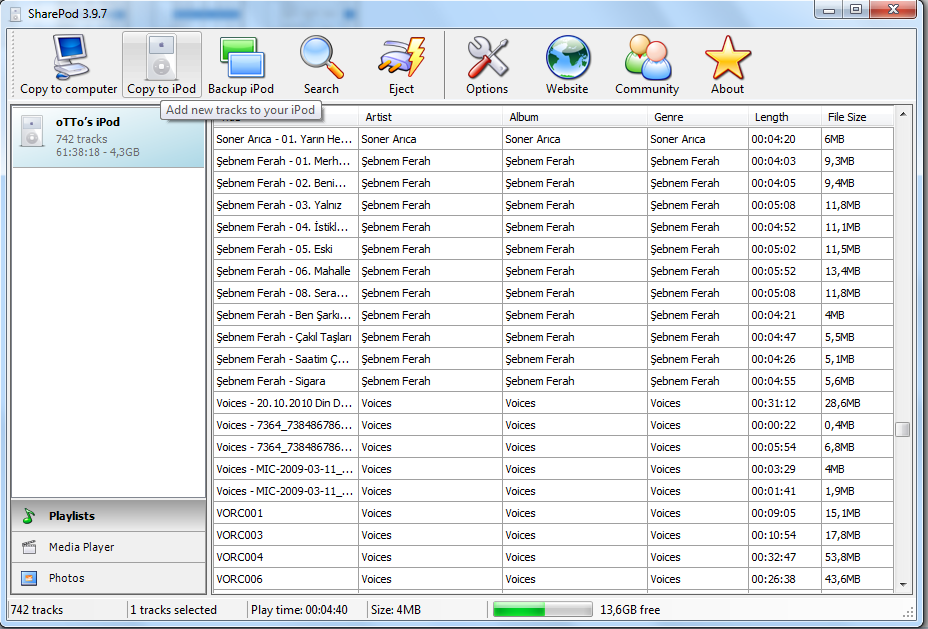Select track Şebnem Ferah - 08. Sera...

tap(553, 293)
